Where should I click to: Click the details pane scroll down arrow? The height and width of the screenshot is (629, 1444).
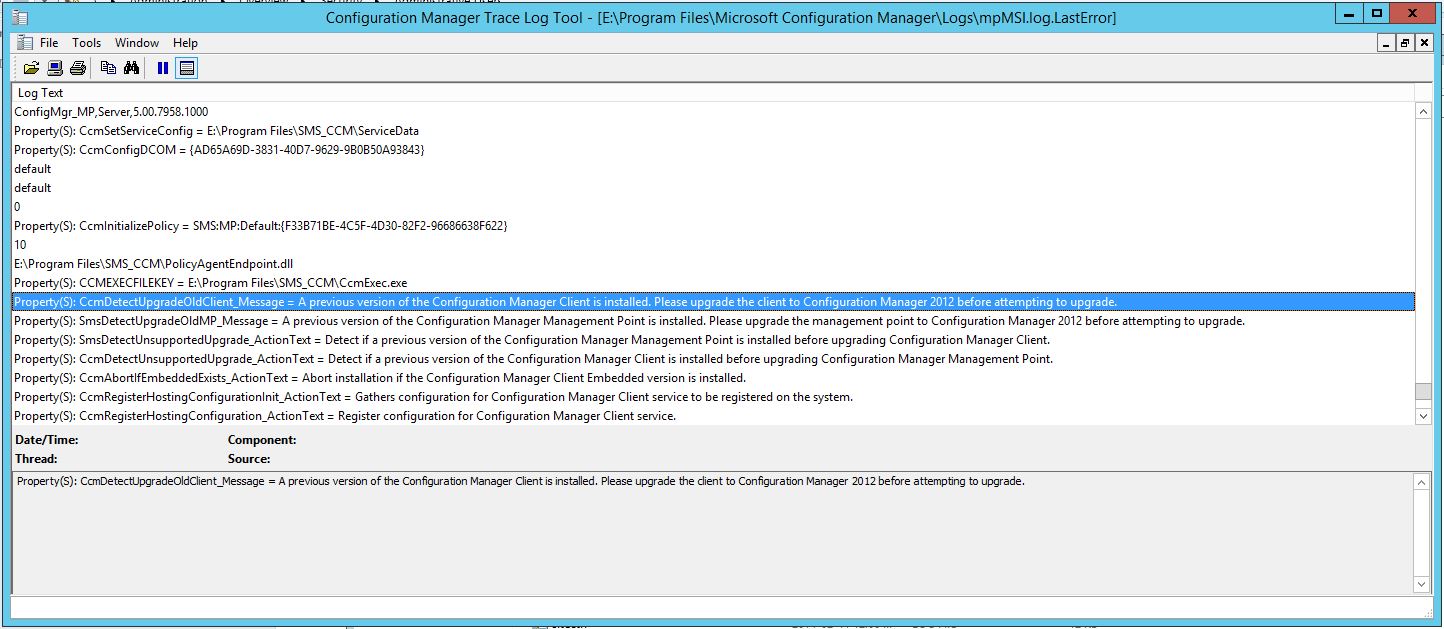tap(1423, 584)
